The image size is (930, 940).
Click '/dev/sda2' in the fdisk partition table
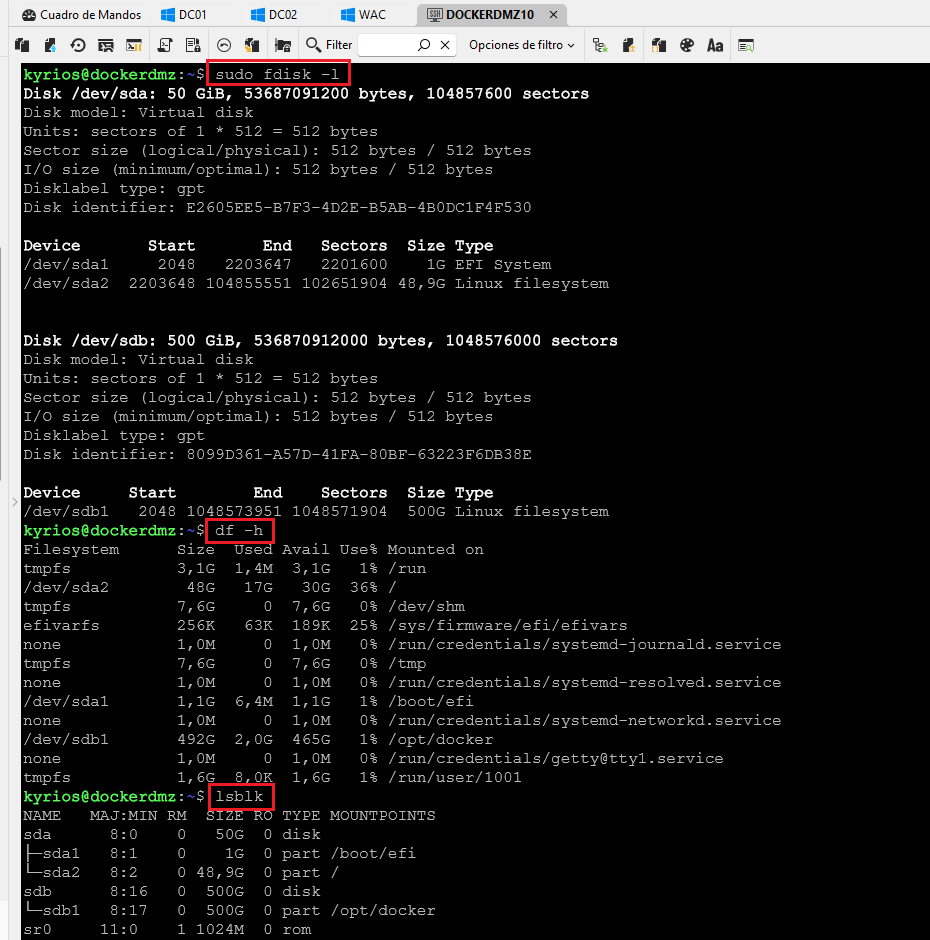click(66, 284)
